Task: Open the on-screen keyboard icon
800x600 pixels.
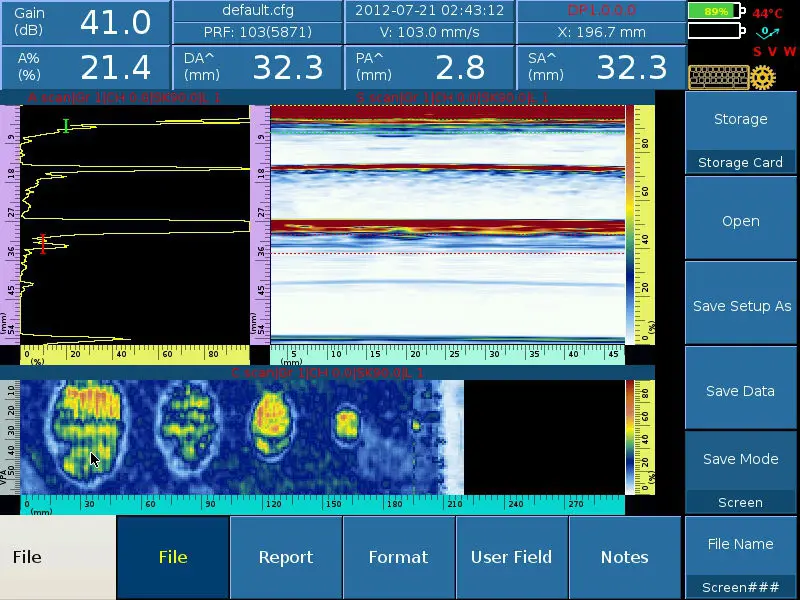Action: click(719, 77)
